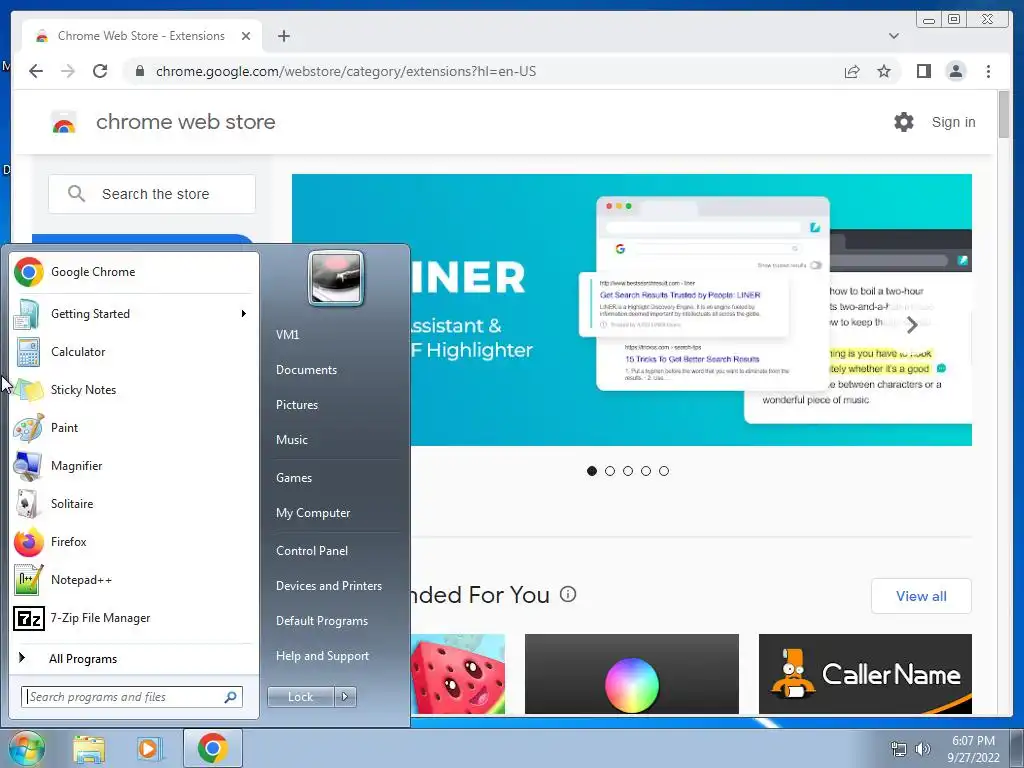
Task: Open the network tray icon
Action: point(899,749)
